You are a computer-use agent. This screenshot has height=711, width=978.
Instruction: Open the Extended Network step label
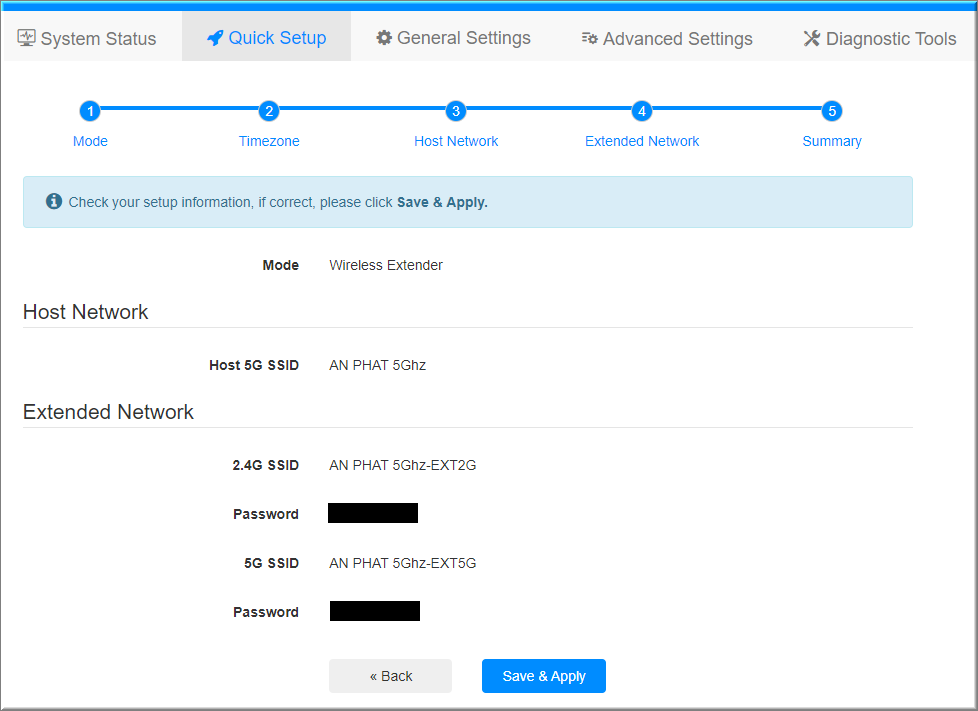[x=642, y=141]
